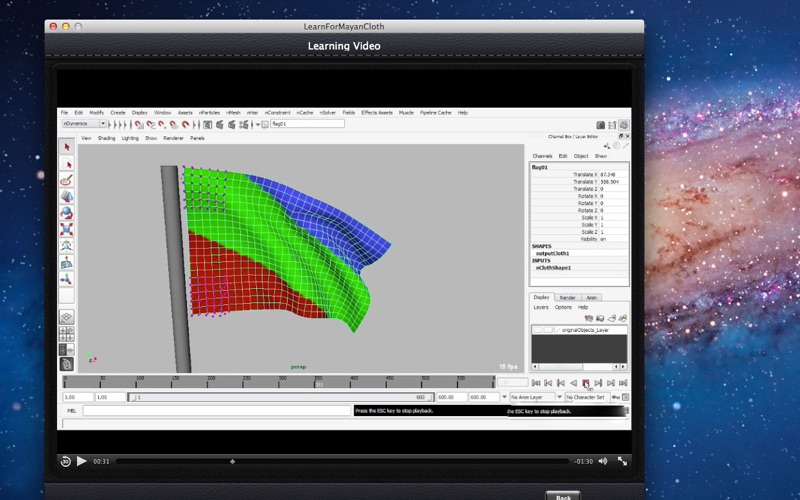Toggle visibility box of originalObjects_Layer

pos(538,330)
